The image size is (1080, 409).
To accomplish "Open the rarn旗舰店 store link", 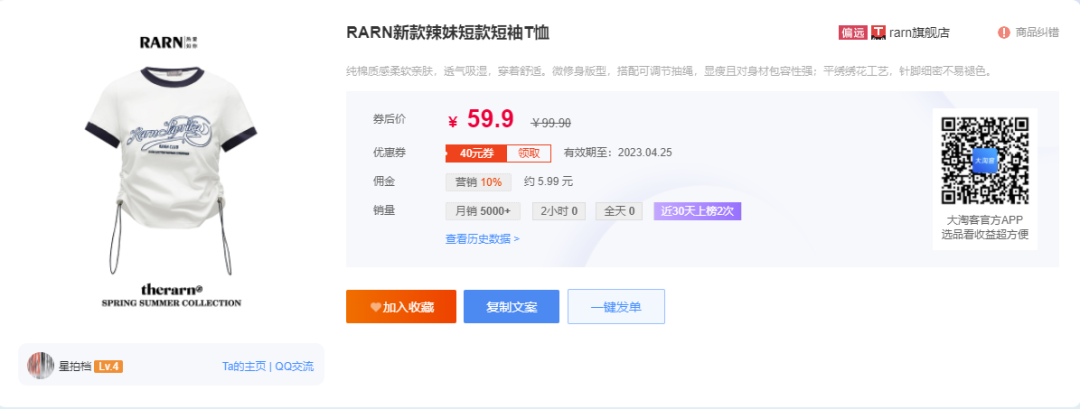I will [x=919, y=32].
